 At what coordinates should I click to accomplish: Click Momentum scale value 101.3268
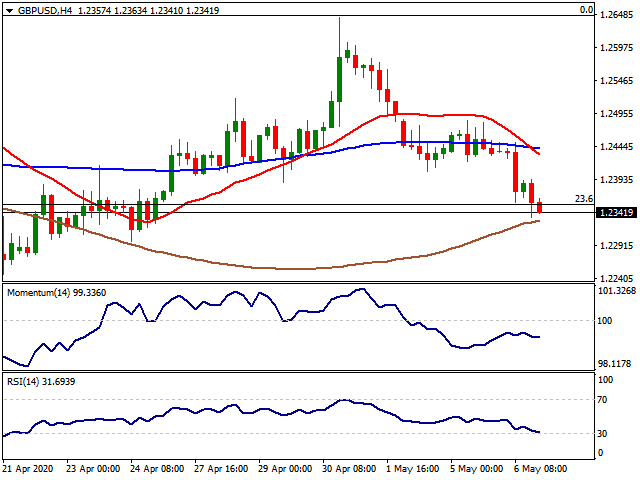(x=617, y=291)
